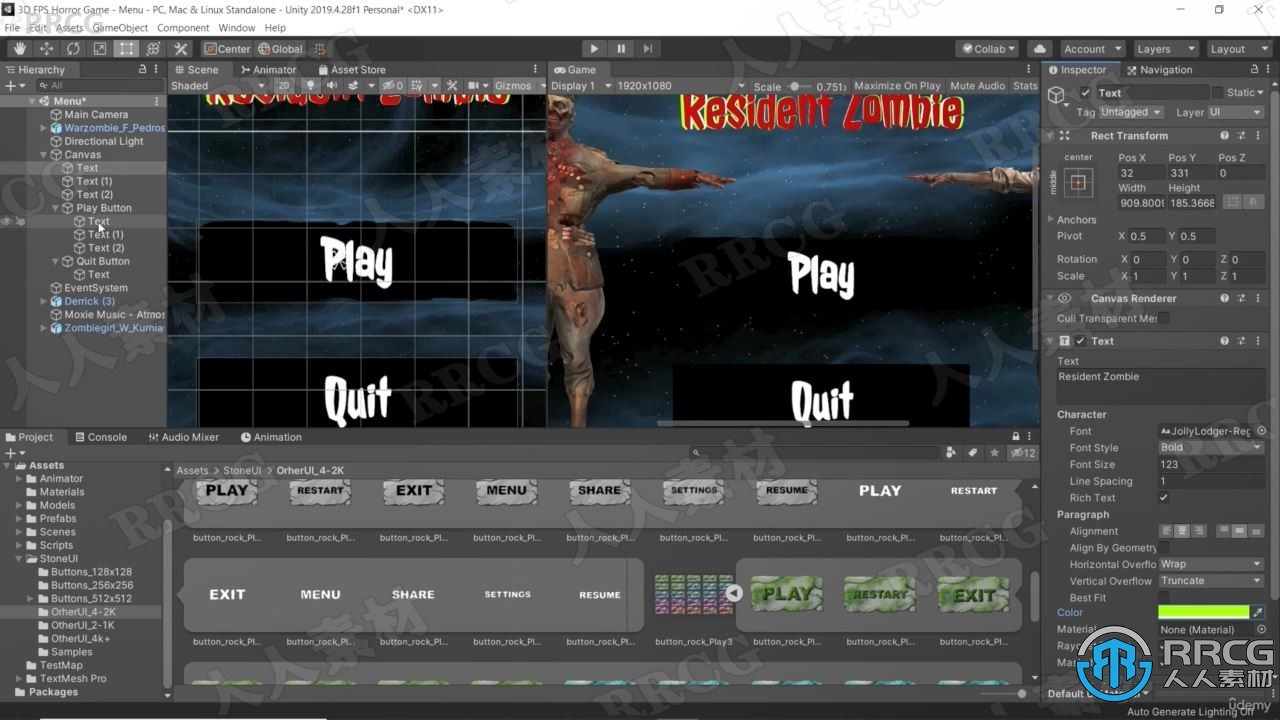Screen dimensions: 1280x720
Task: Toggle the Text object active checkbox
Action: click(1085, 93)
